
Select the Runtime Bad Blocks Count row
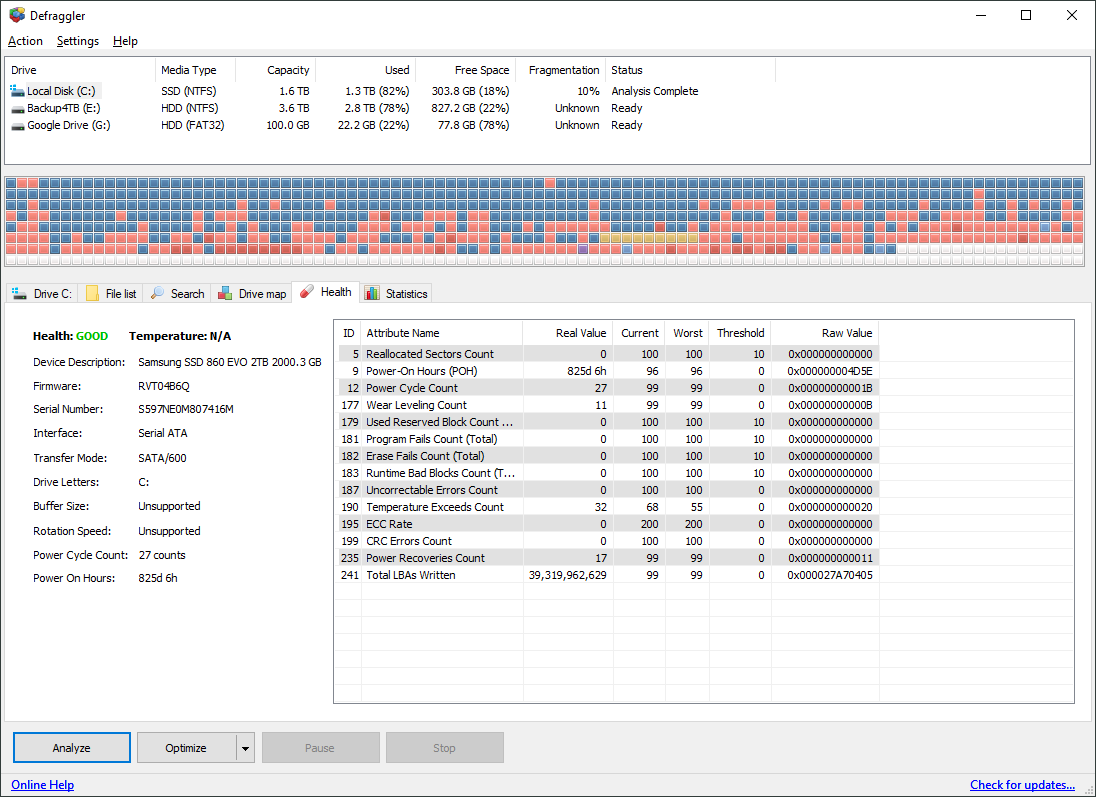(608, 473)
